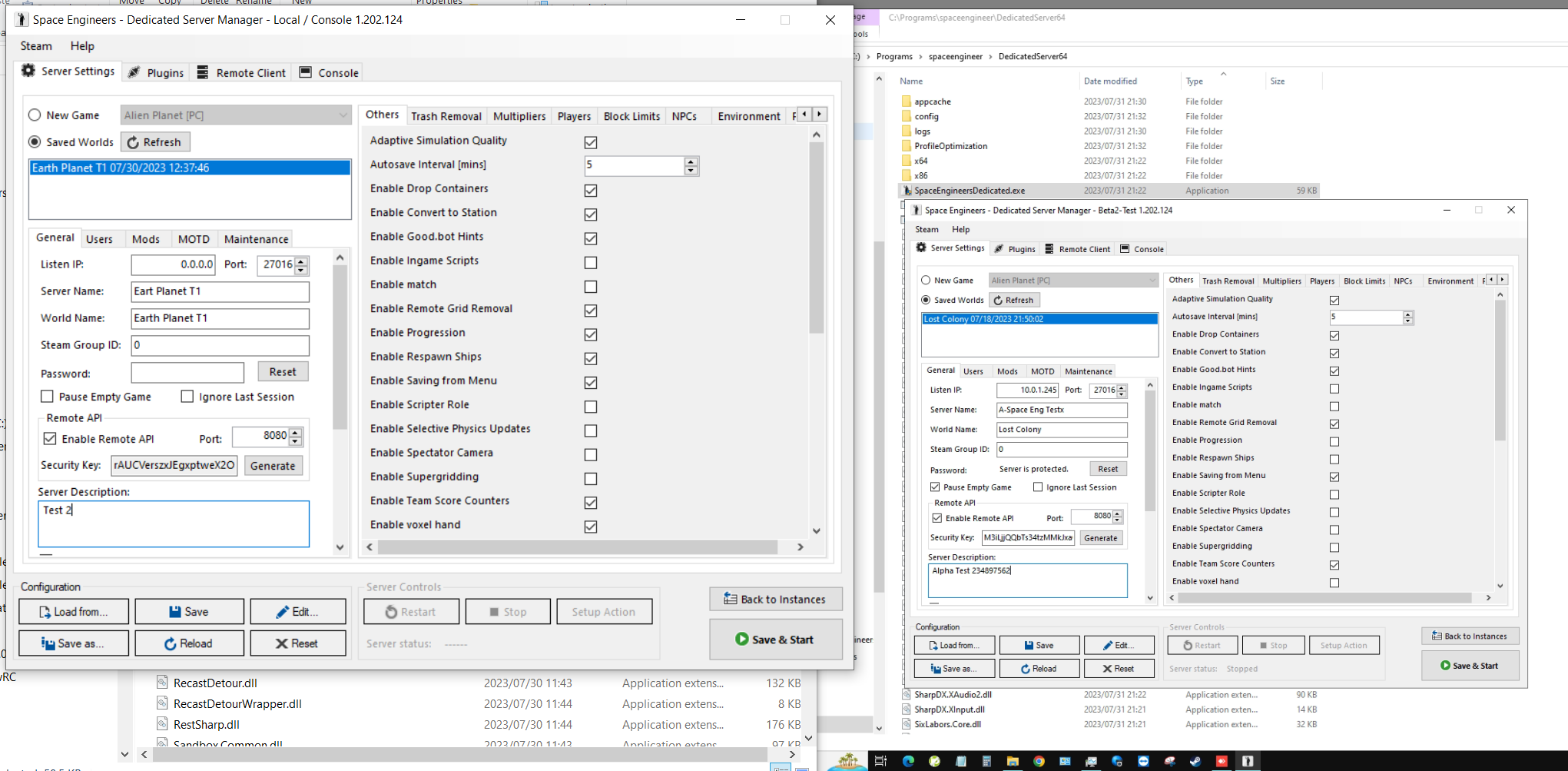Open Steam from the Windows taskbar
The width and height of the screenshot is (1568, 771).
(x=1195, y=761)
